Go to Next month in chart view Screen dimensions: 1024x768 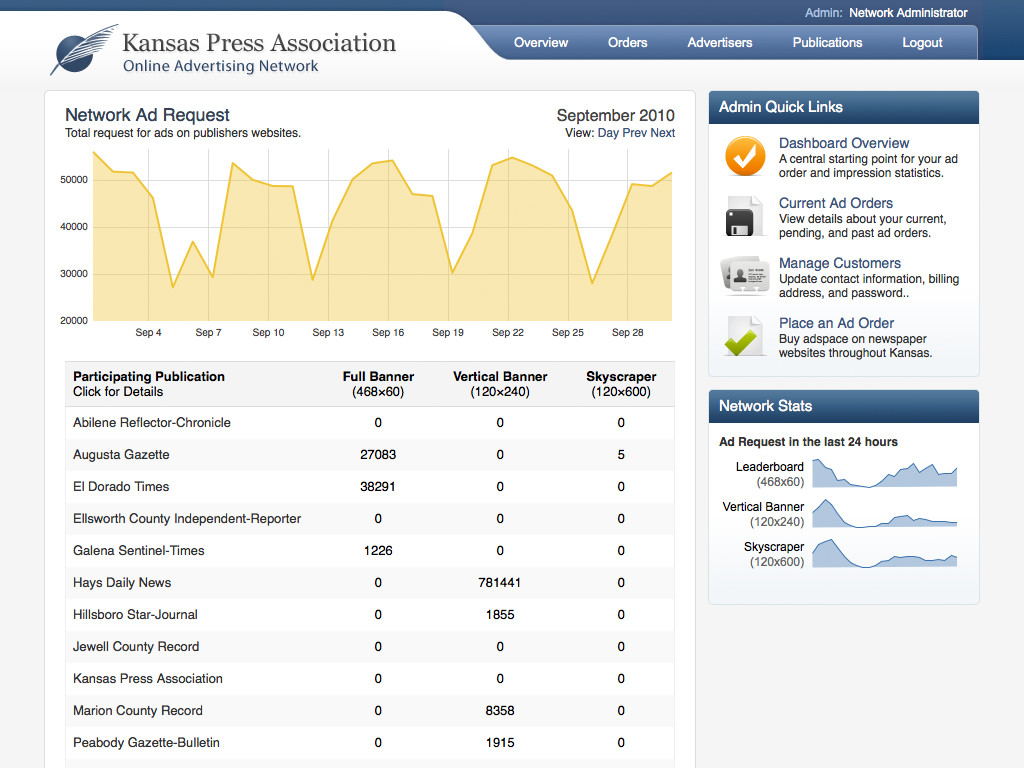(x=662, y=133)
